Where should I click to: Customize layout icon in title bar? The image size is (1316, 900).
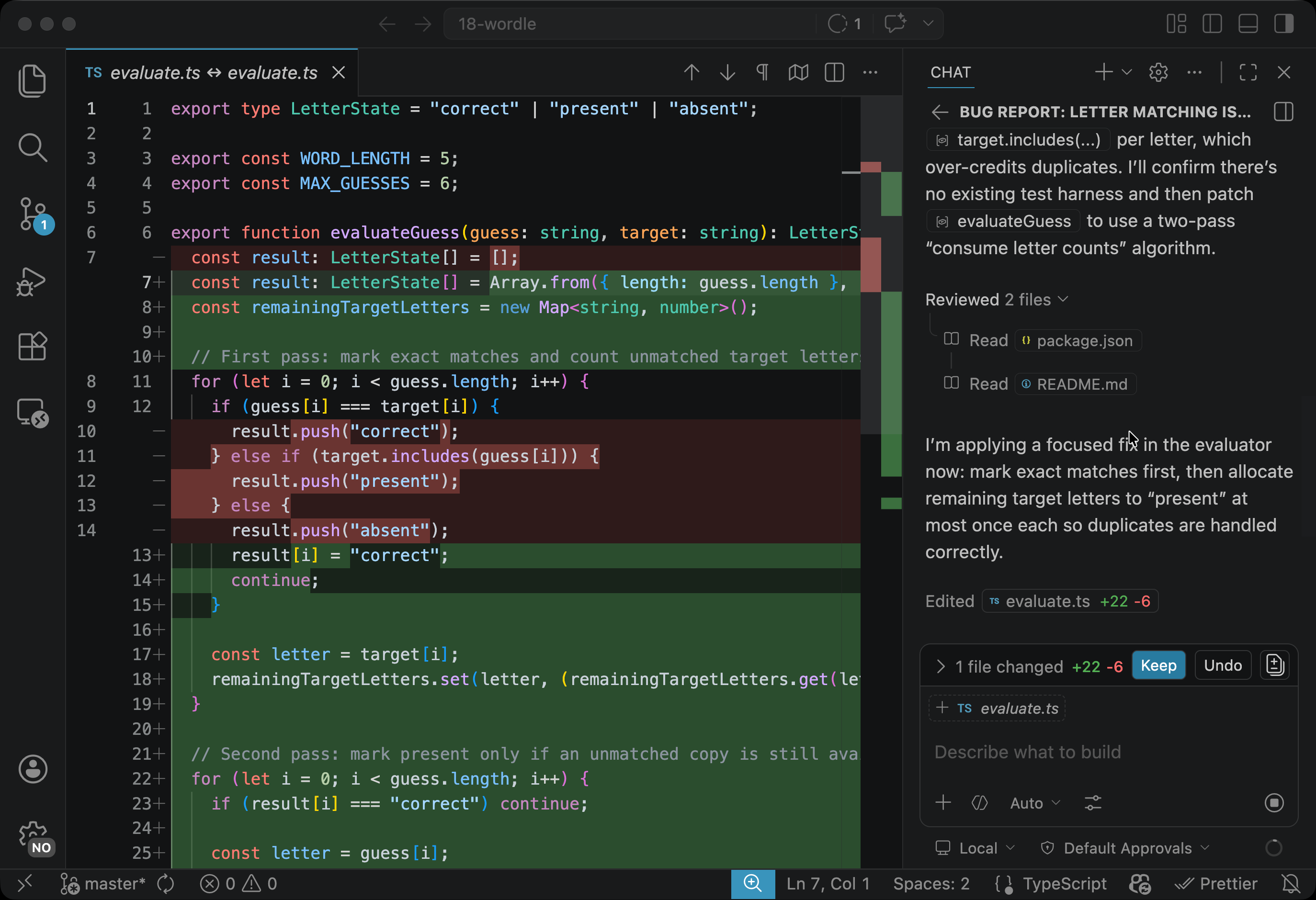coord(1177,24)
